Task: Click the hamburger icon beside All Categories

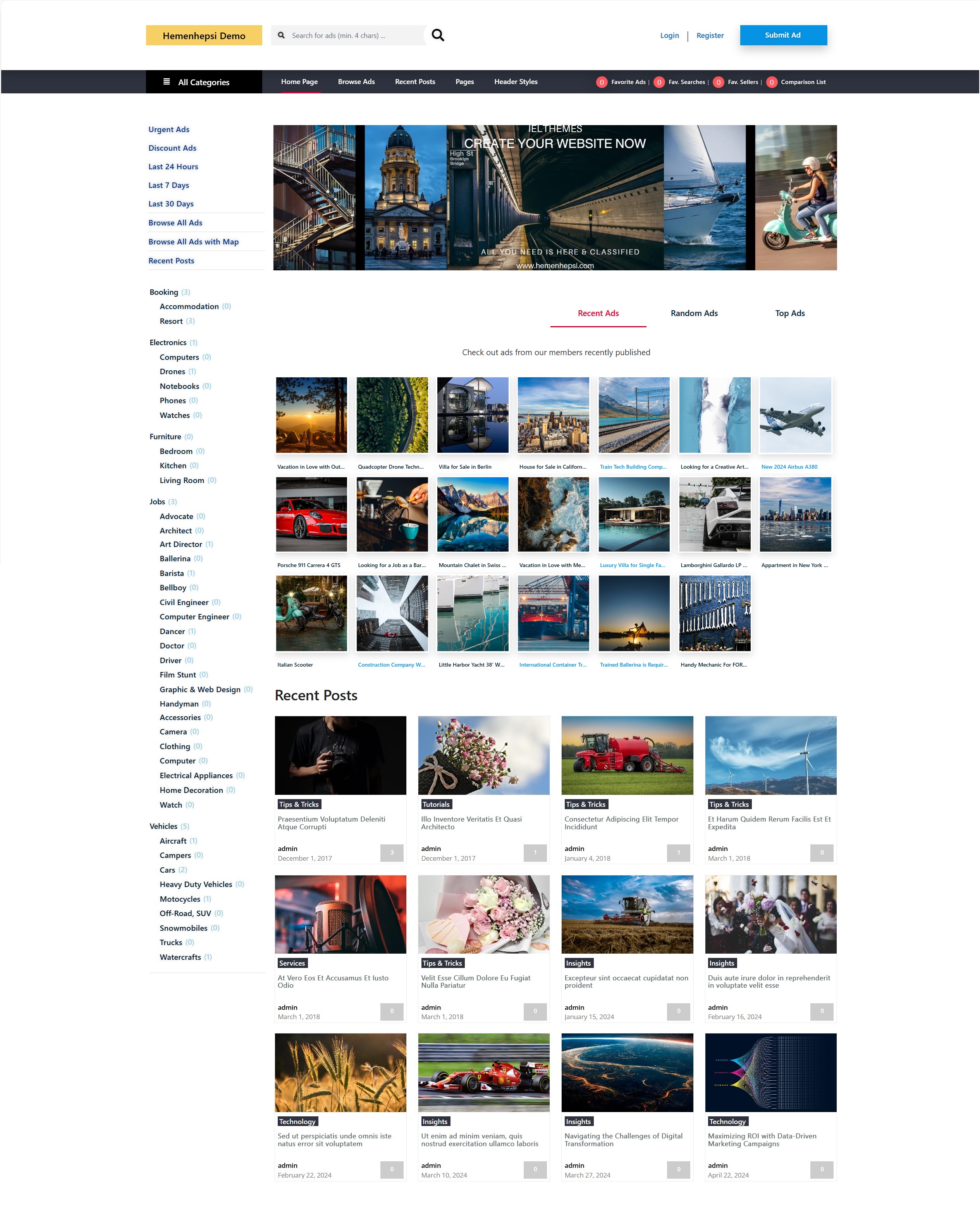Action: tap(167, 82)
